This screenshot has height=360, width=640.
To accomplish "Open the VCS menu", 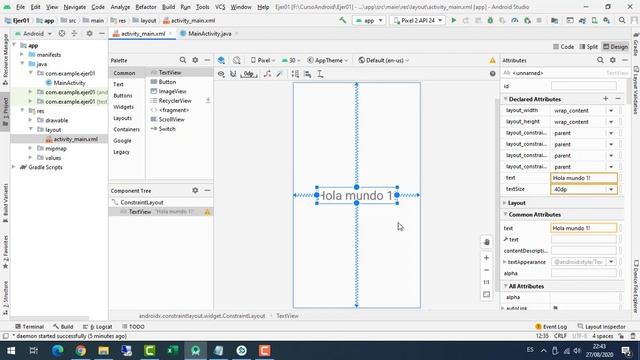I will coord(220,7).
